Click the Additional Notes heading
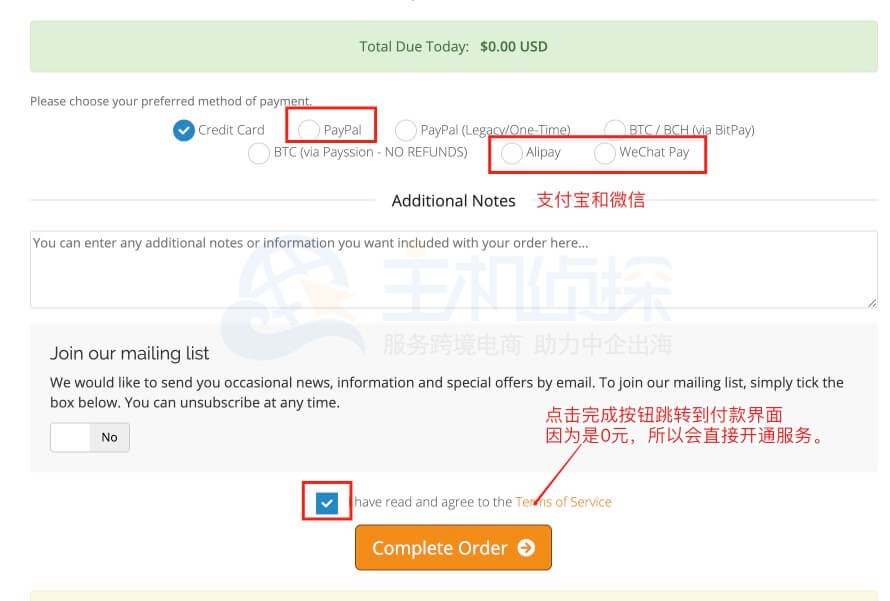The height and width of the screenshot is (601, 890). pyautogui.click(x=454, y=201)
